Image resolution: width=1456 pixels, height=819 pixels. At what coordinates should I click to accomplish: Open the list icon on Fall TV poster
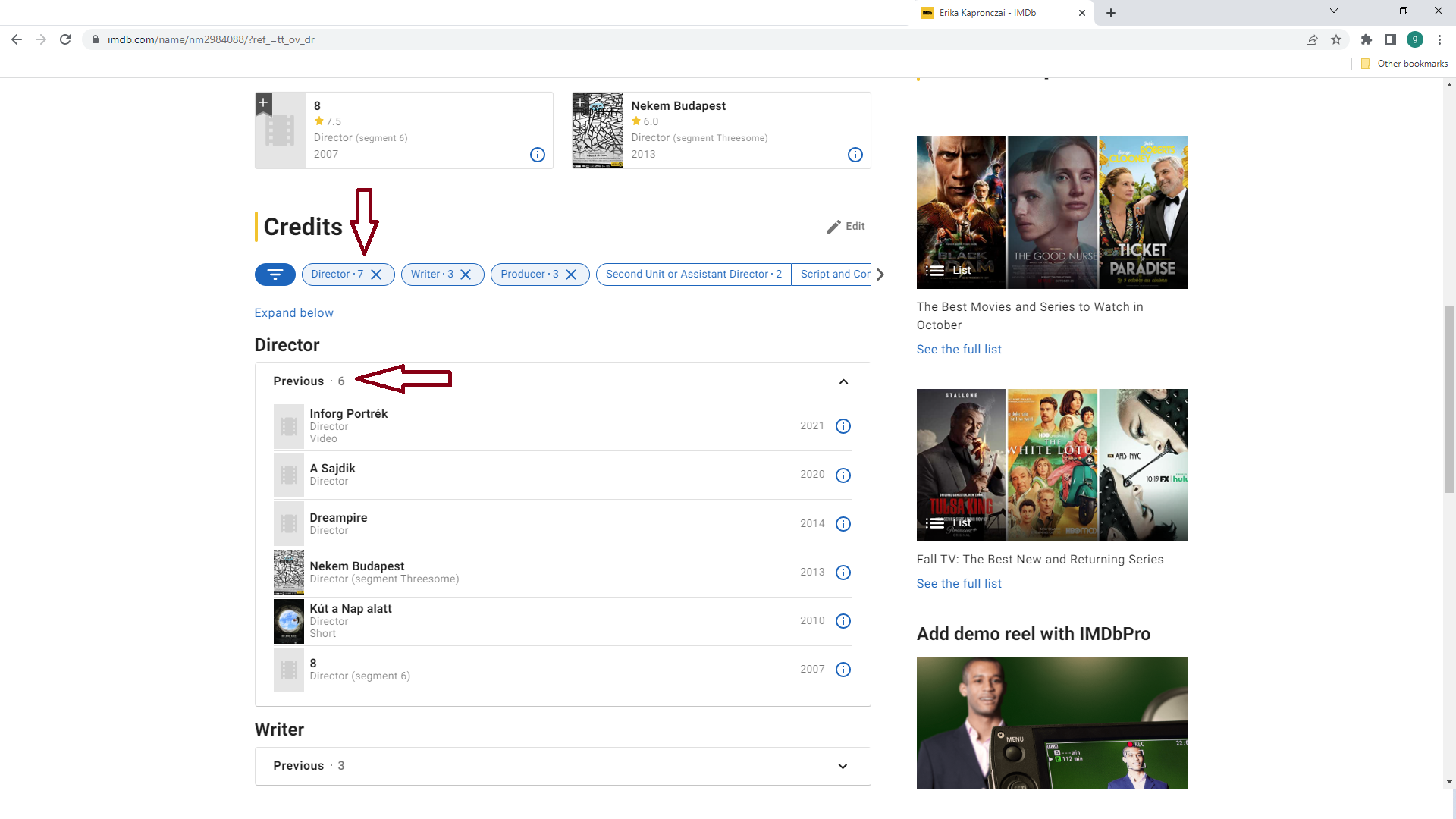936,522
